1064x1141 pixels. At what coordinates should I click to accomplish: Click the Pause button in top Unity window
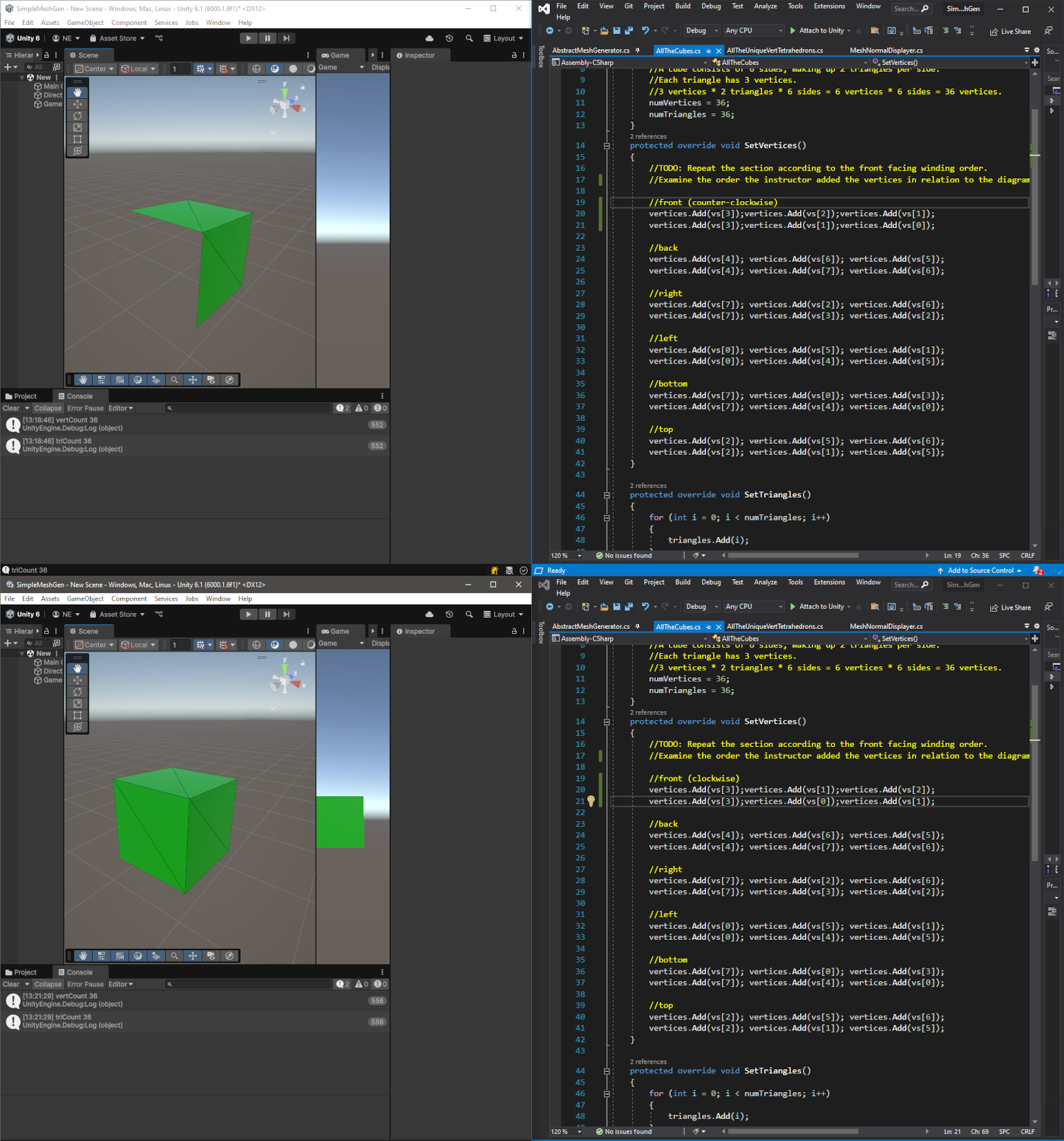pyautogui.click(x=267, y=38)
